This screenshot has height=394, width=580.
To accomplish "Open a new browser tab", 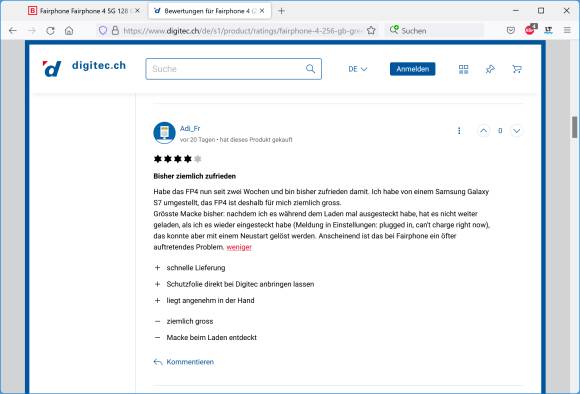I will [x=281, y=11].
